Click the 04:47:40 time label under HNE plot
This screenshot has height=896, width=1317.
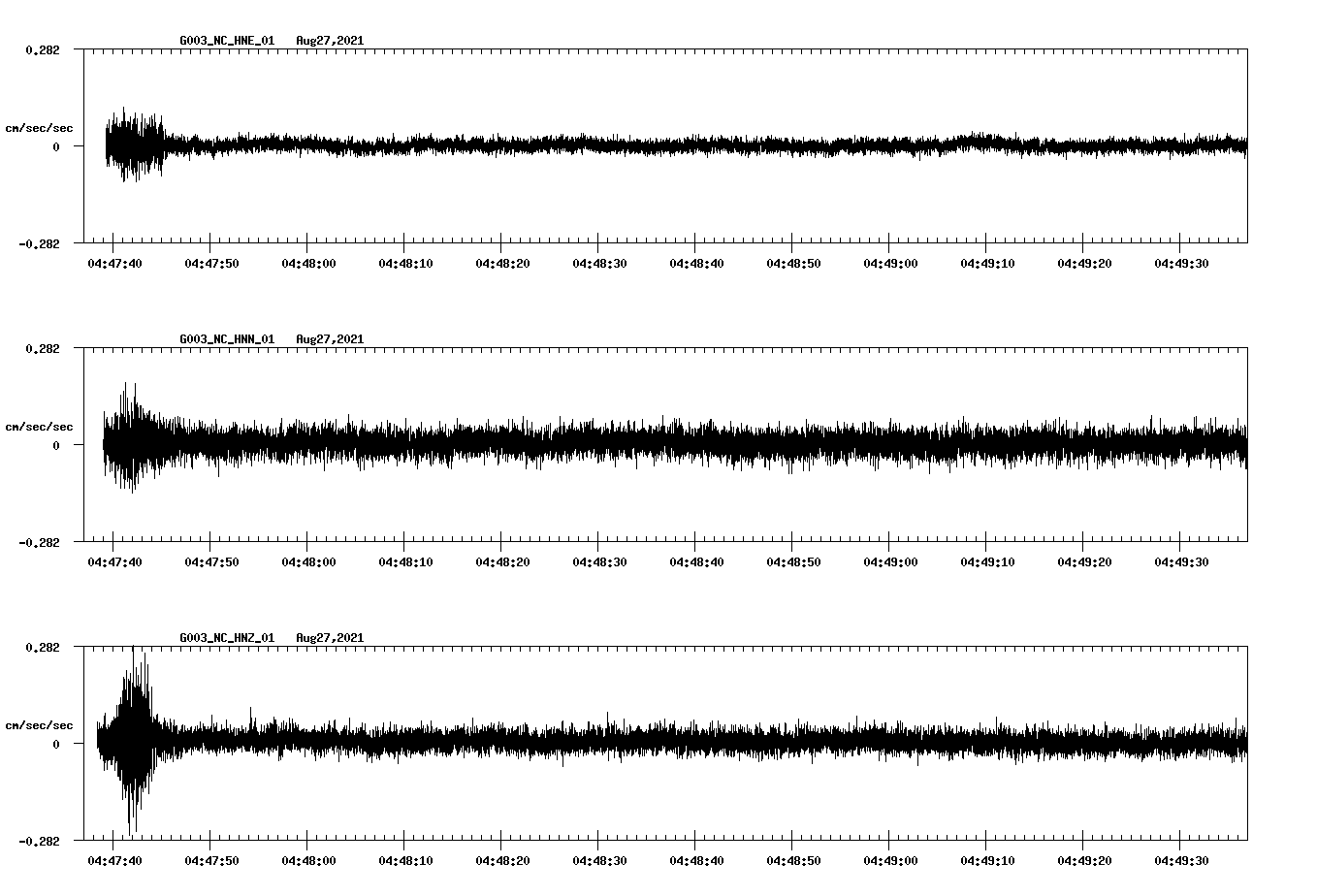pyautogui.click(x=114, y=263)
